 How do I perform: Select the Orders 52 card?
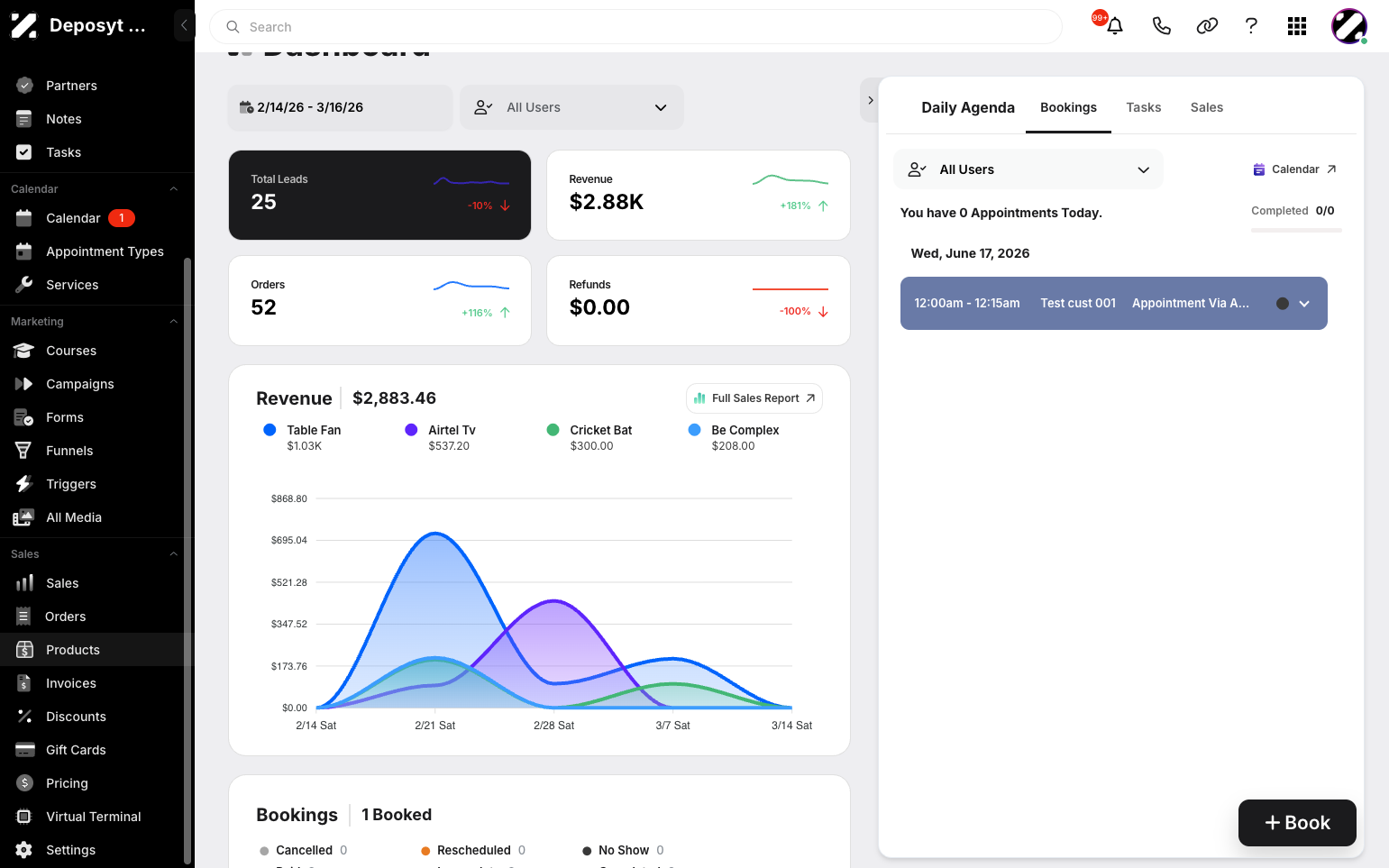tap(379, 300)
